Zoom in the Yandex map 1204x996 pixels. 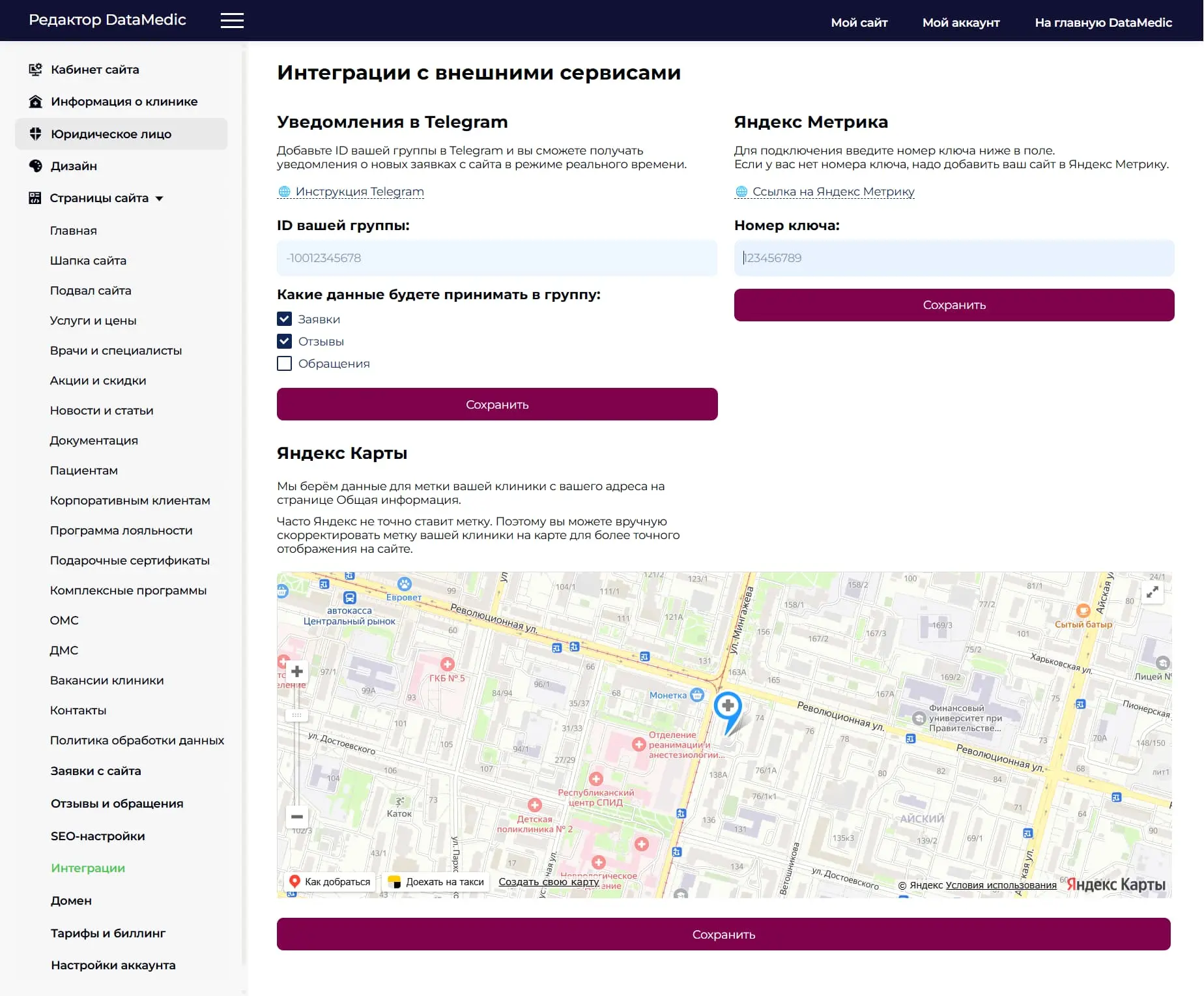pos(297,671)
